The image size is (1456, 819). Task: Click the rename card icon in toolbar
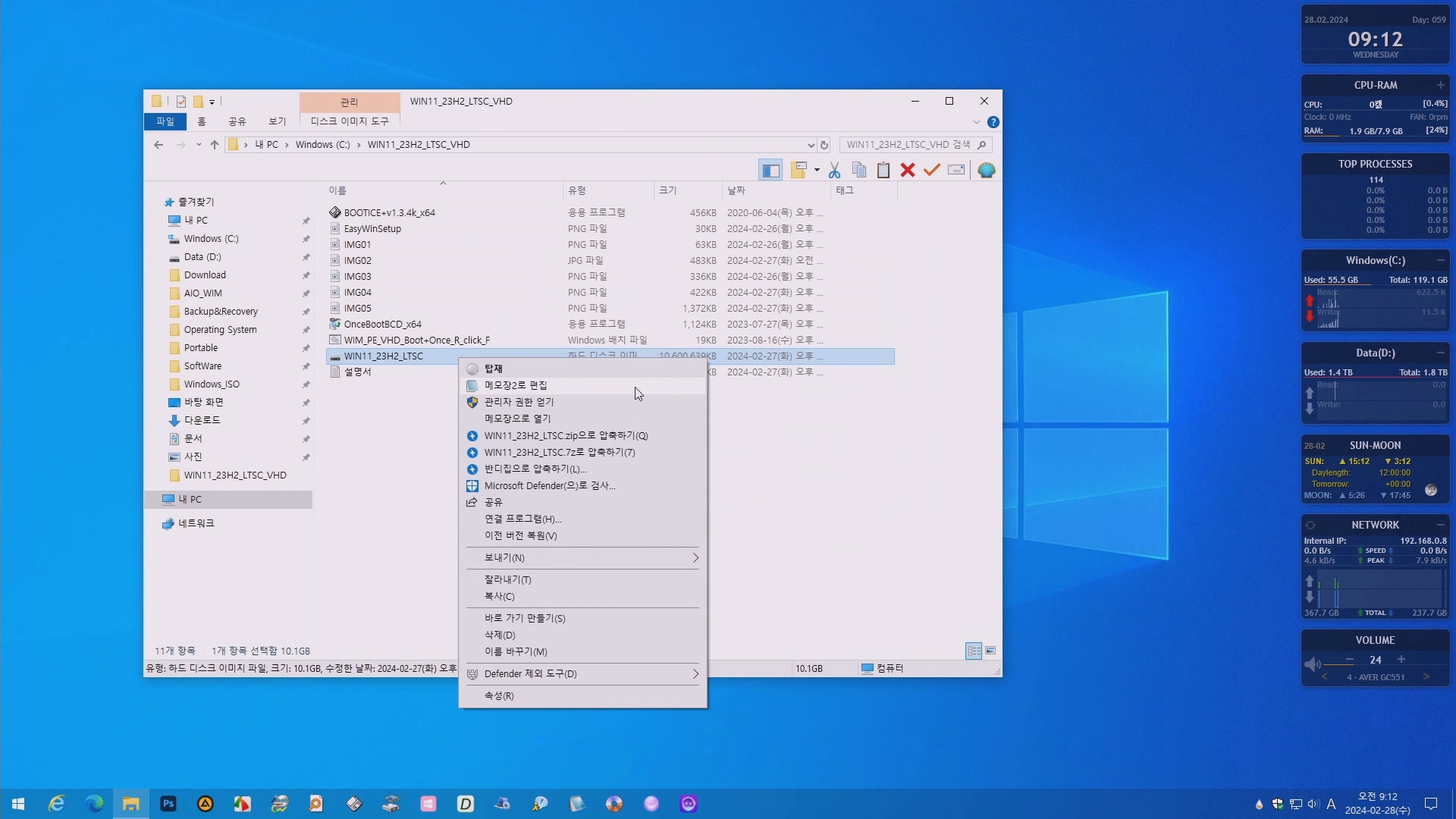(956, 171)
